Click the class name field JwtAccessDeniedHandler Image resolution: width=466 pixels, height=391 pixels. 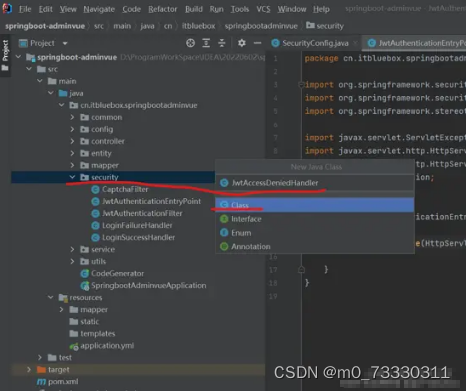coord(315,183)
